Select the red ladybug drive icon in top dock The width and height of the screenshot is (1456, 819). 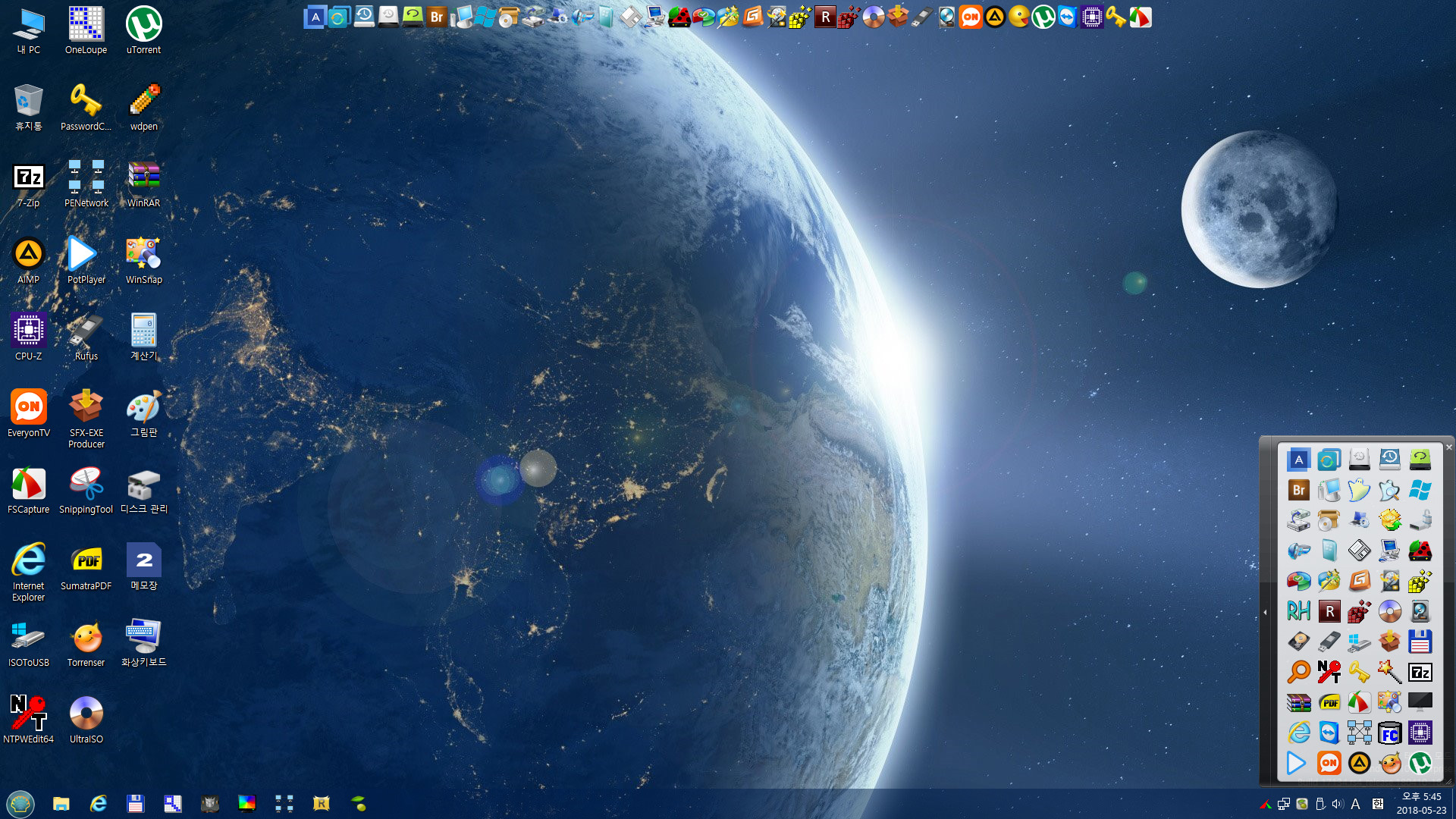pyautogui.click(x=679, y=17)
